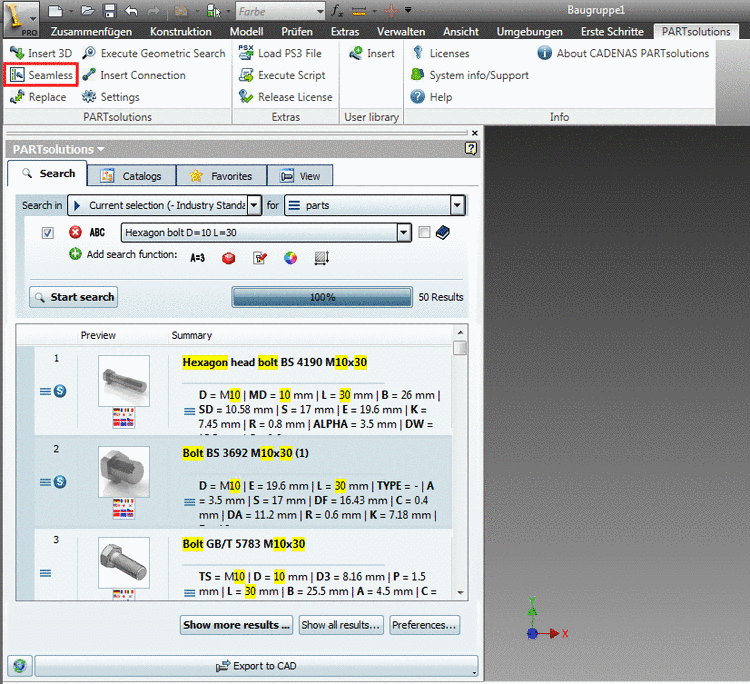The image size is (750, 684).
Task: Click Load PS3 File
Action: coord(280,53)
